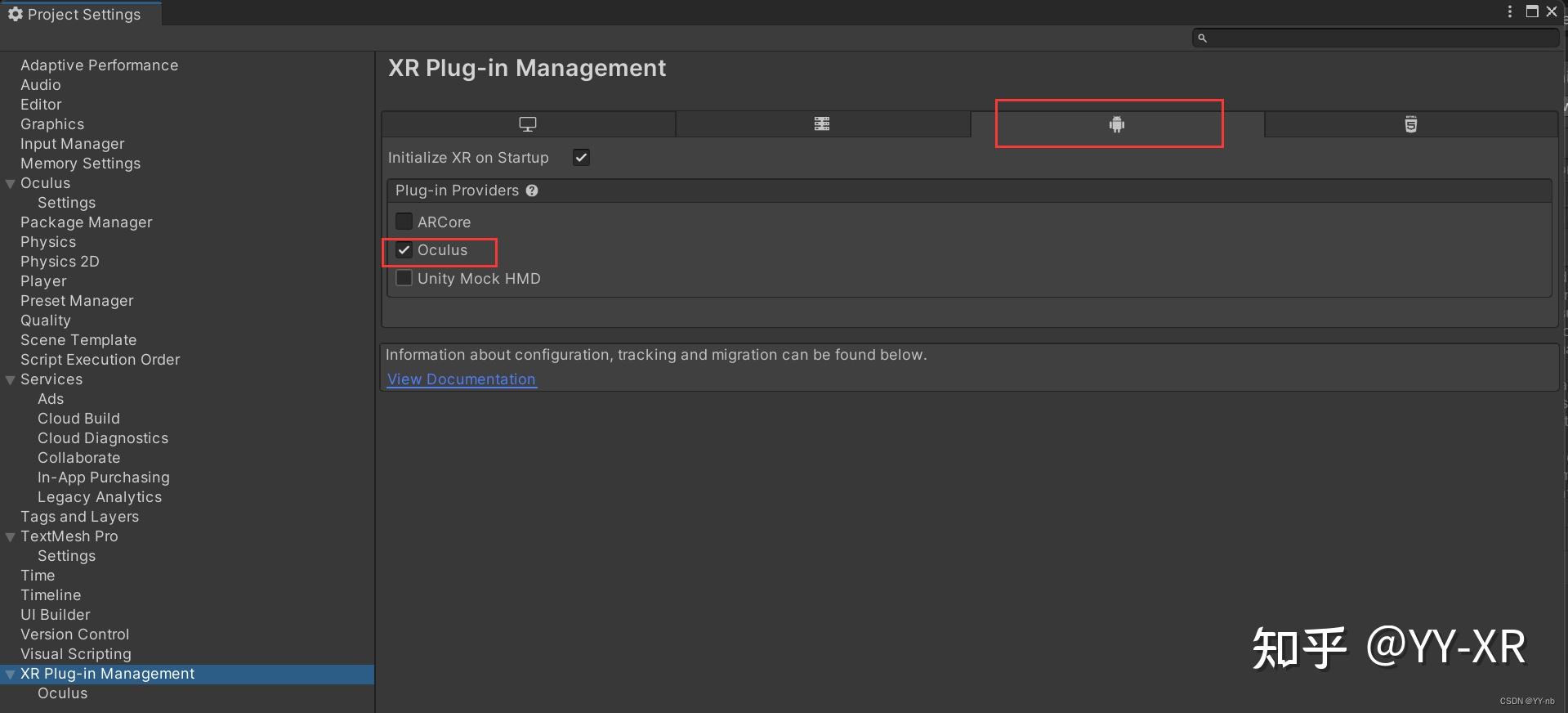Toggle Initialize XR on Startup checkbox
Viewport: 1568px width, 713px height.
pyautogui.click(x=581, y=158)
